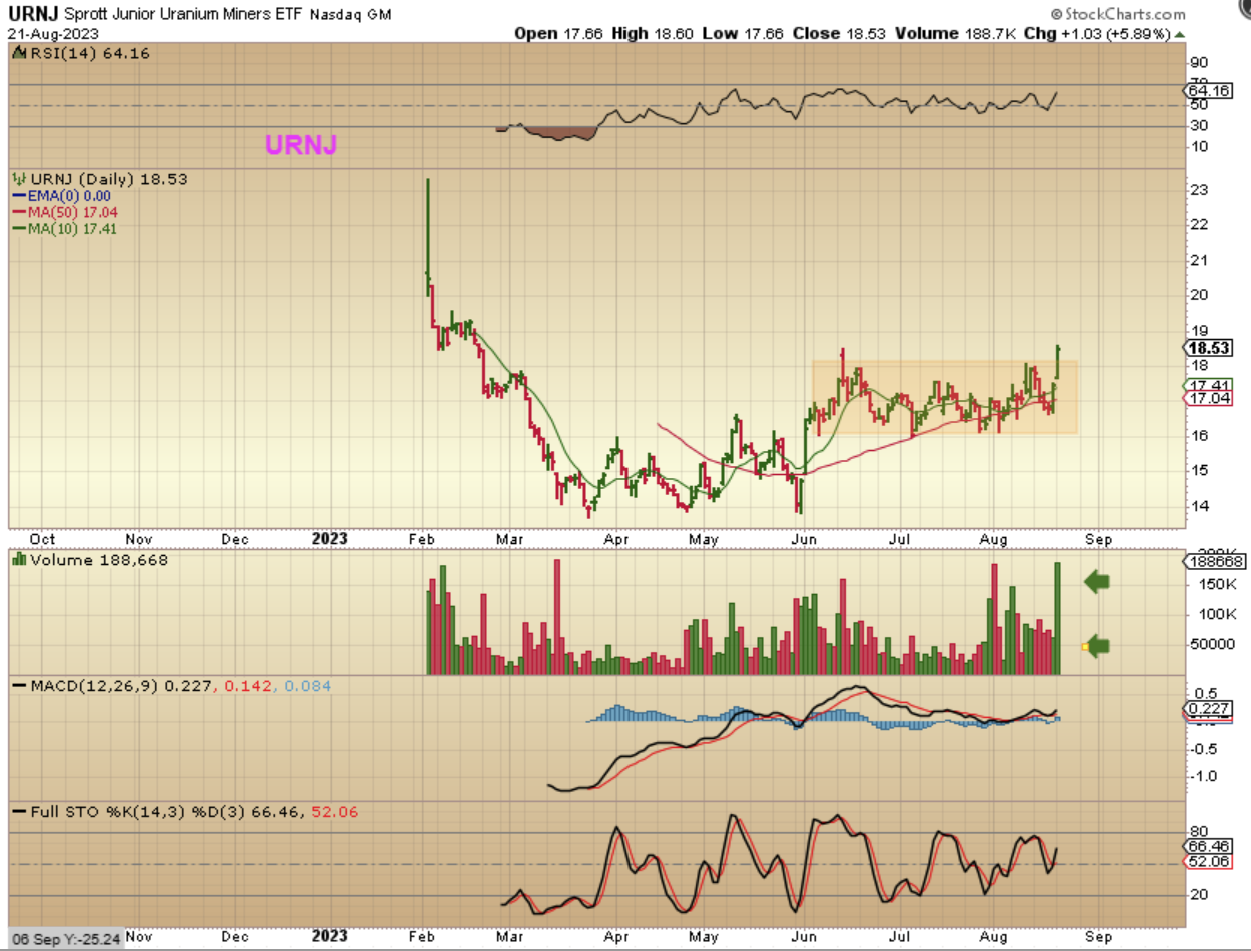Click the candlestick icon beside URNJ (Daily)
Screen dimensions: 1251x951
point(19,178)
